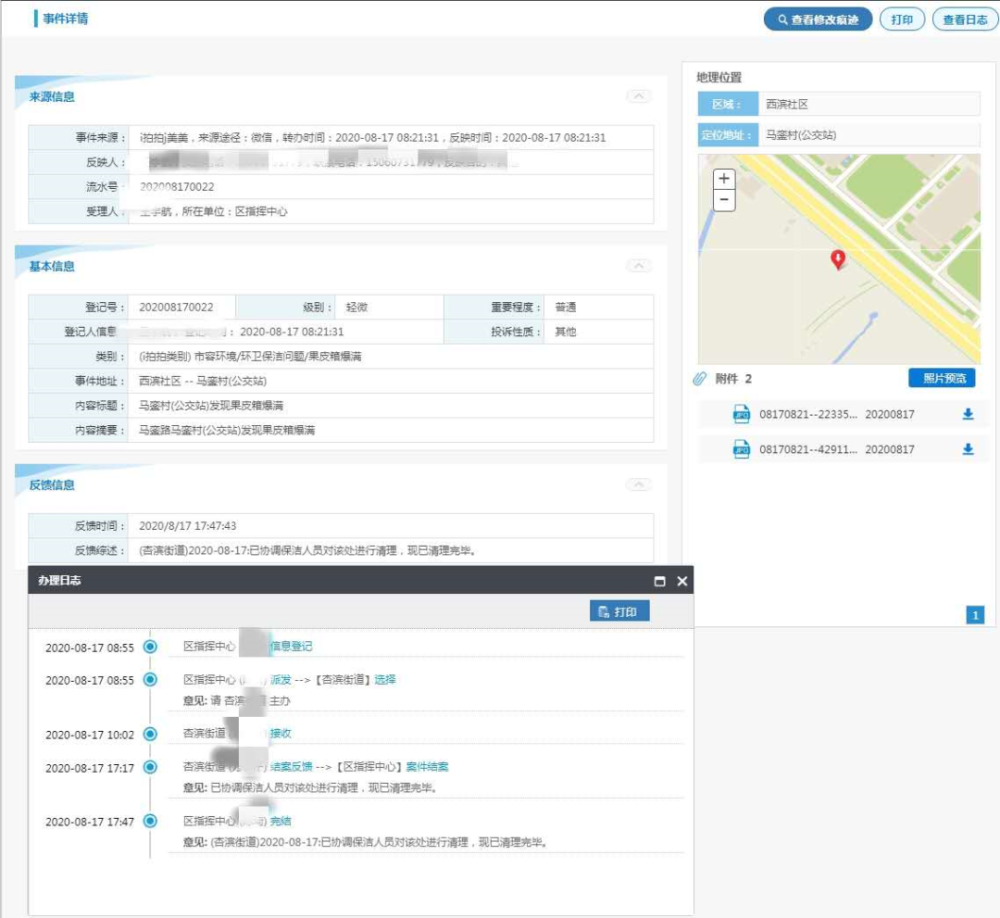
Task: Click the 信息登记 log link
Action: (x=291, y=646)
